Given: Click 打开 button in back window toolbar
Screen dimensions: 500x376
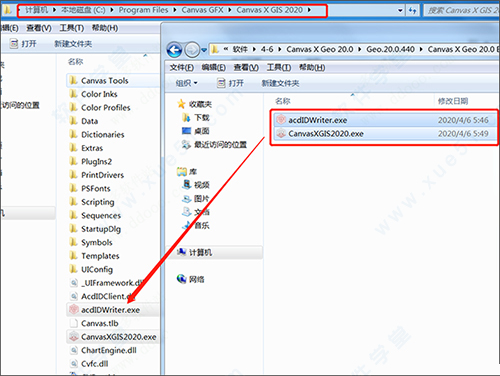Looking at the screenshot, I should click(23, 44).
